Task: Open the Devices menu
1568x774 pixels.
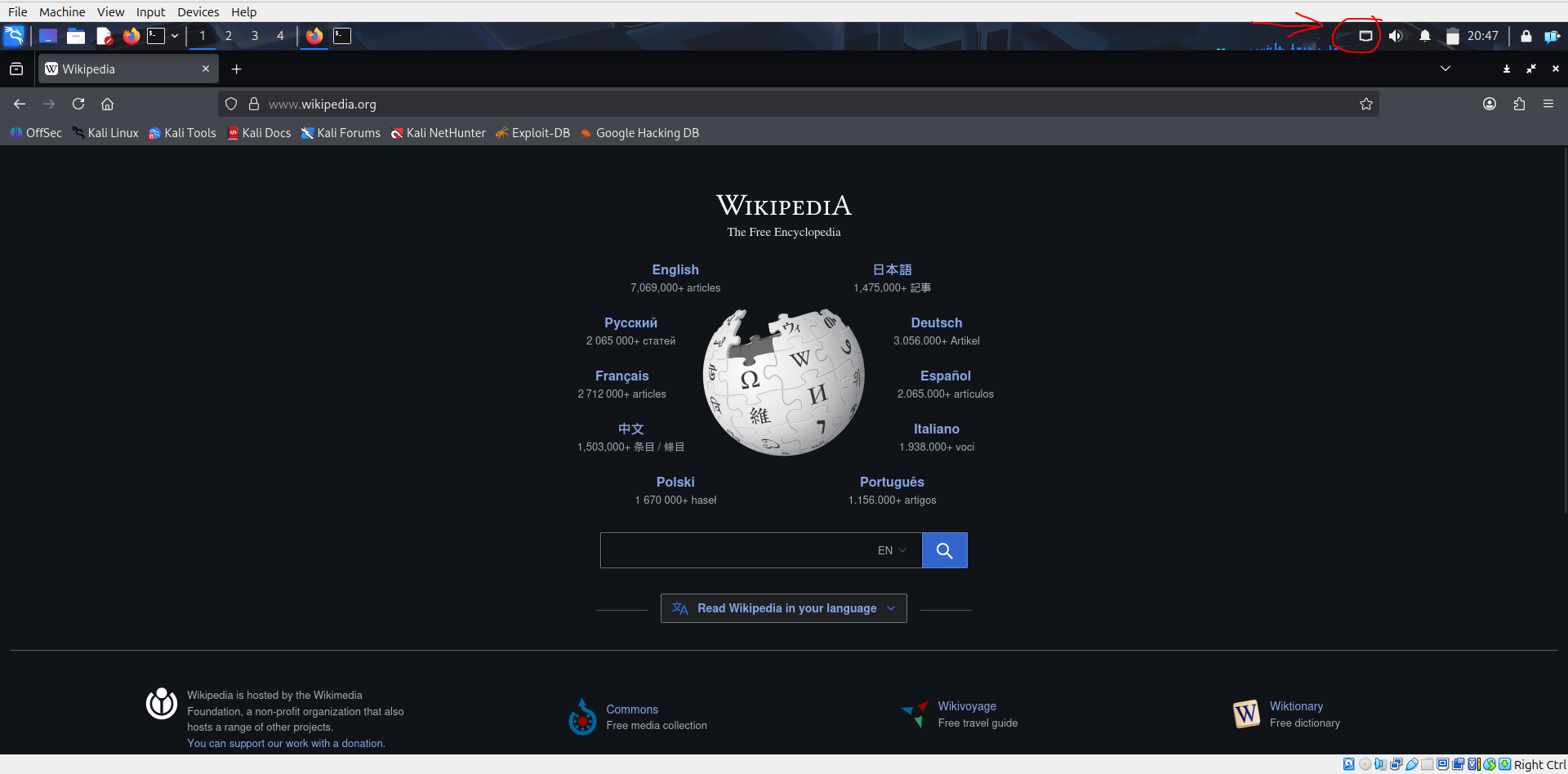Action: coord(198,11)
